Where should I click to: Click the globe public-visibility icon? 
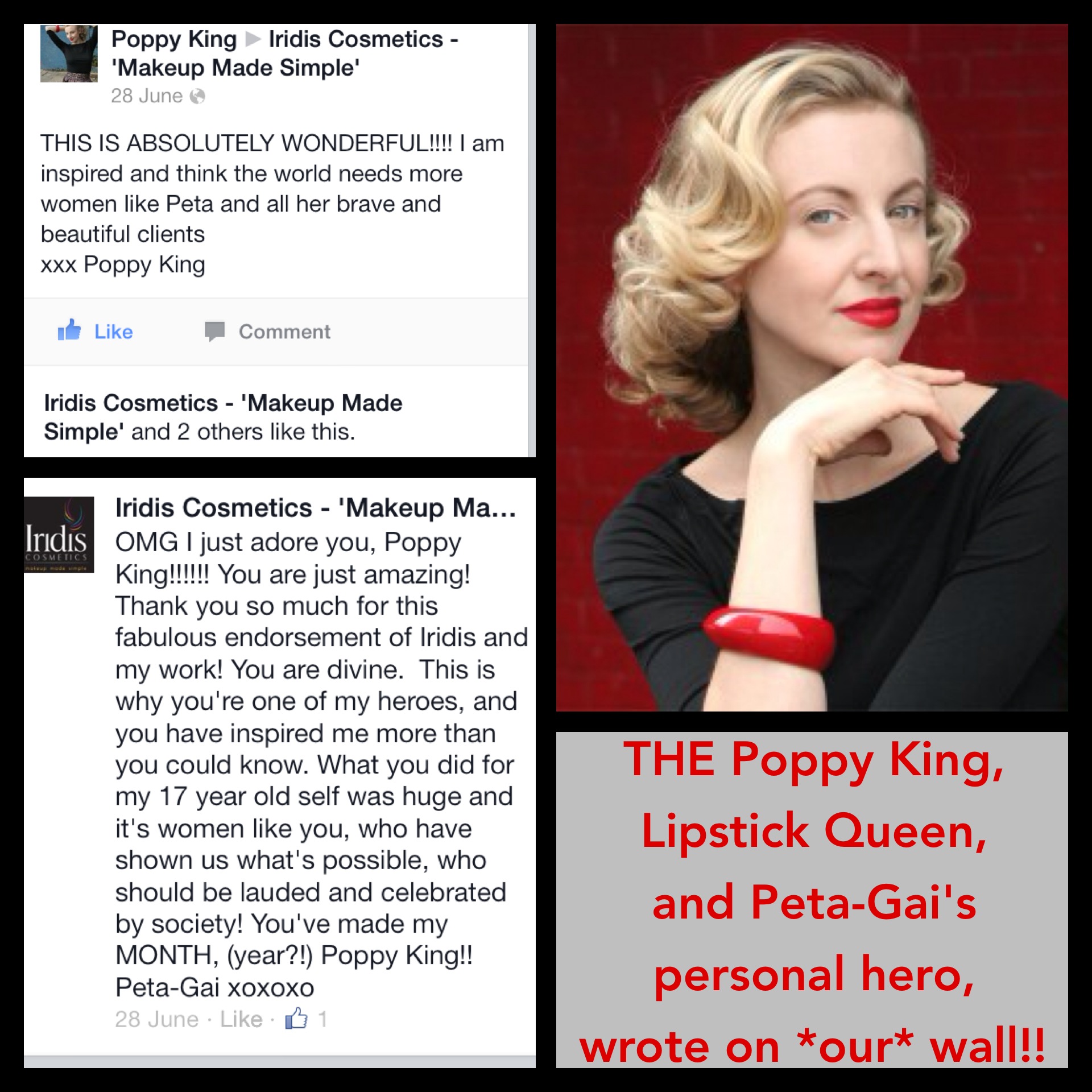[x=197, y=96]
